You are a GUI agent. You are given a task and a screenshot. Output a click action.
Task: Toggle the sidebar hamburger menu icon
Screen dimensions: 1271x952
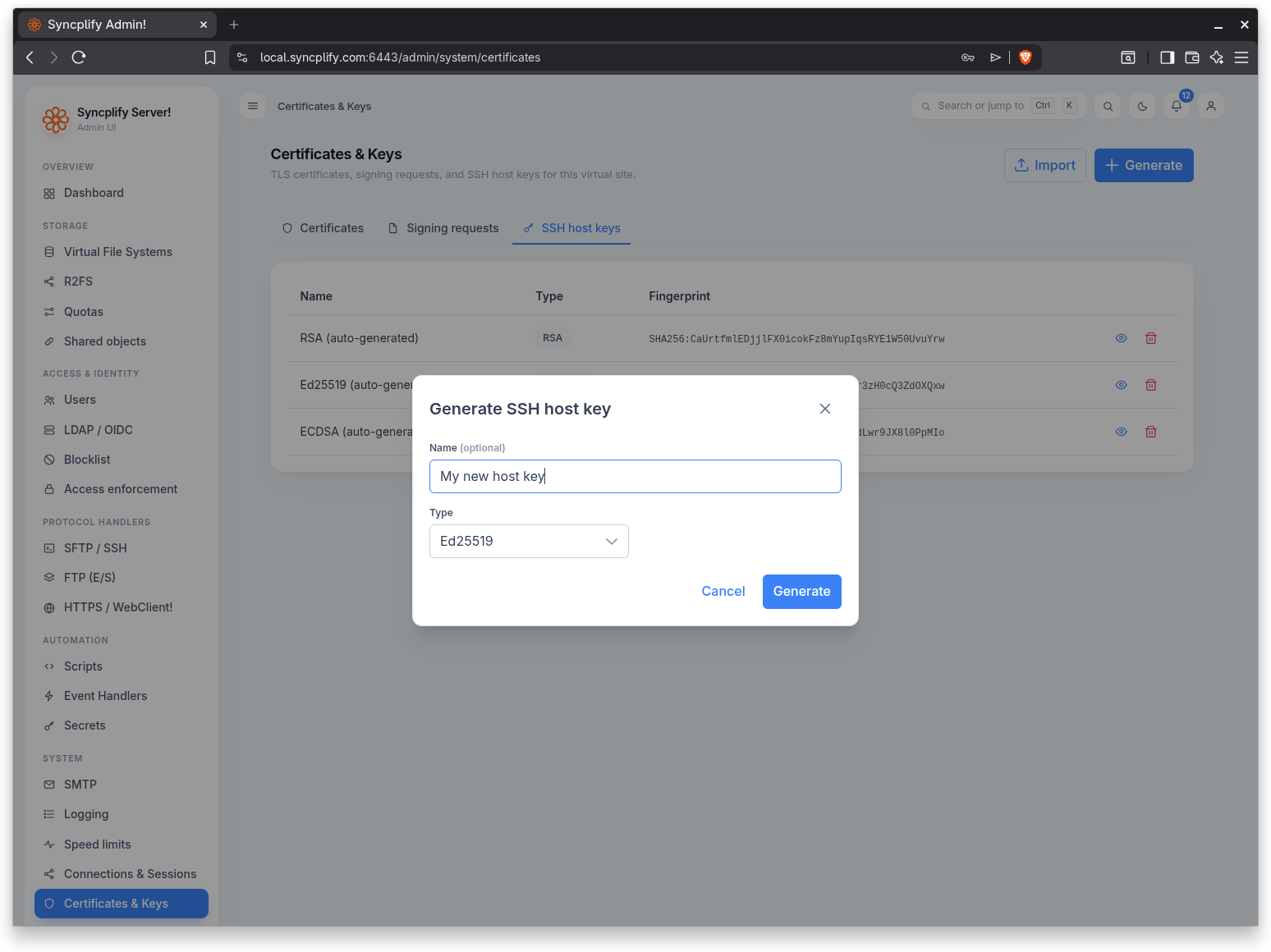(x=253, y=106)
